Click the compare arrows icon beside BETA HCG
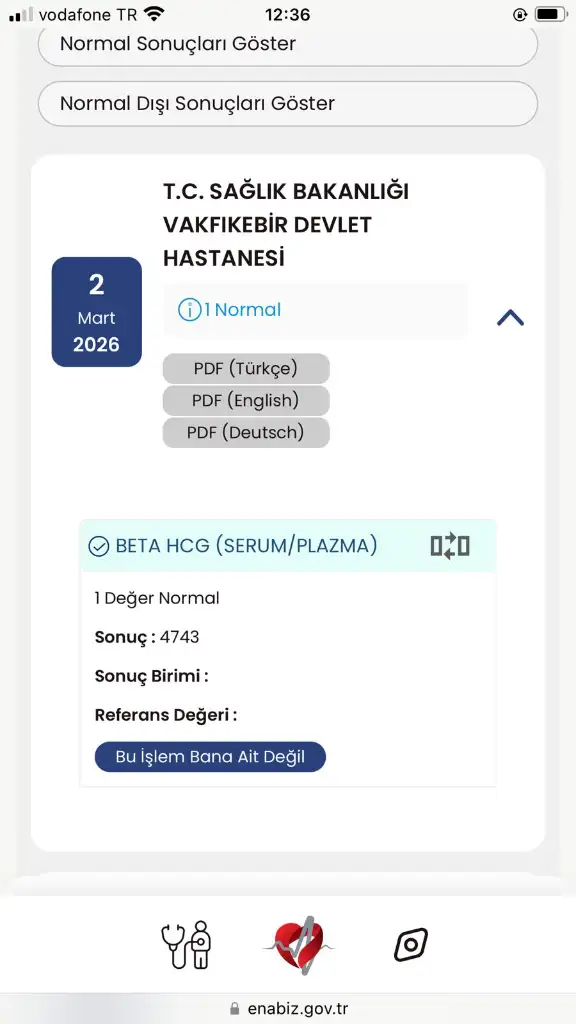The width and height of the screenshot is (576, 1024). coord(450,546)
